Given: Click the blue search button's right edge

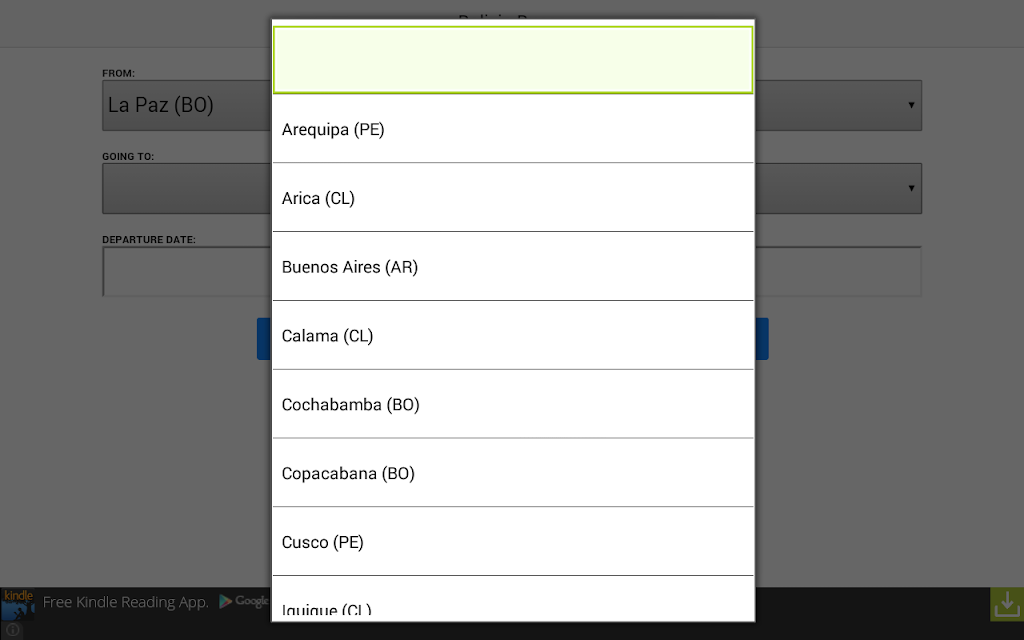Looking at the screenshot, I should point(761,339).
